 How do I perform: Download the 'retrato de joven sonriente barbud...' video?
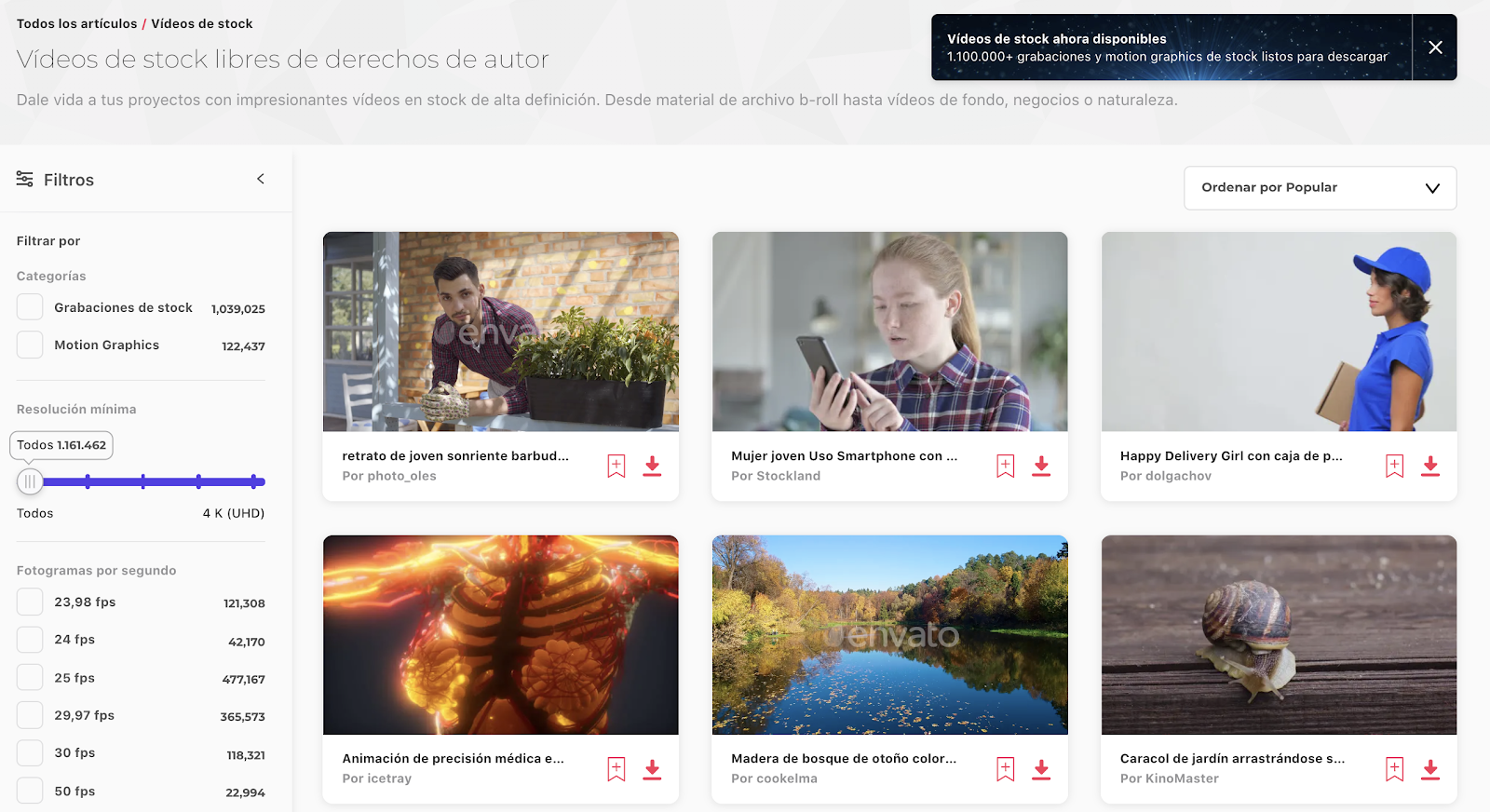[652, 466]
